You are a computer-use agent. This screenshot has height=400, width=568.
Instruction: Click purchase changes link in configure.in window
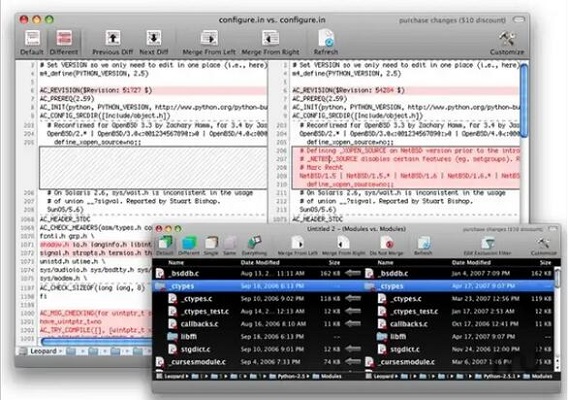point(452,20)
